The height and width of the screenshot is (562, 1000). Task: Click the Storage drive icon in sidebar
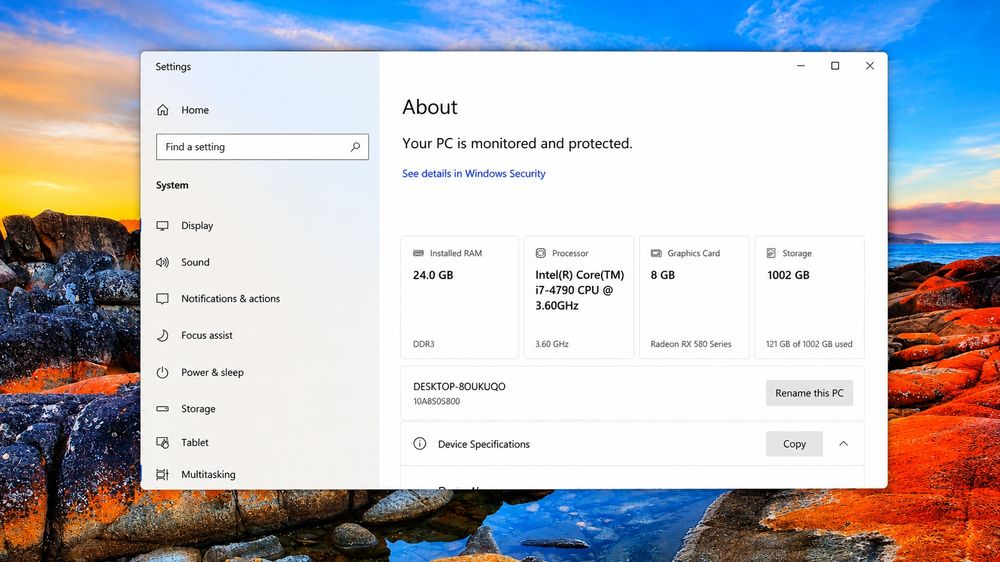[x=163, y=408]
